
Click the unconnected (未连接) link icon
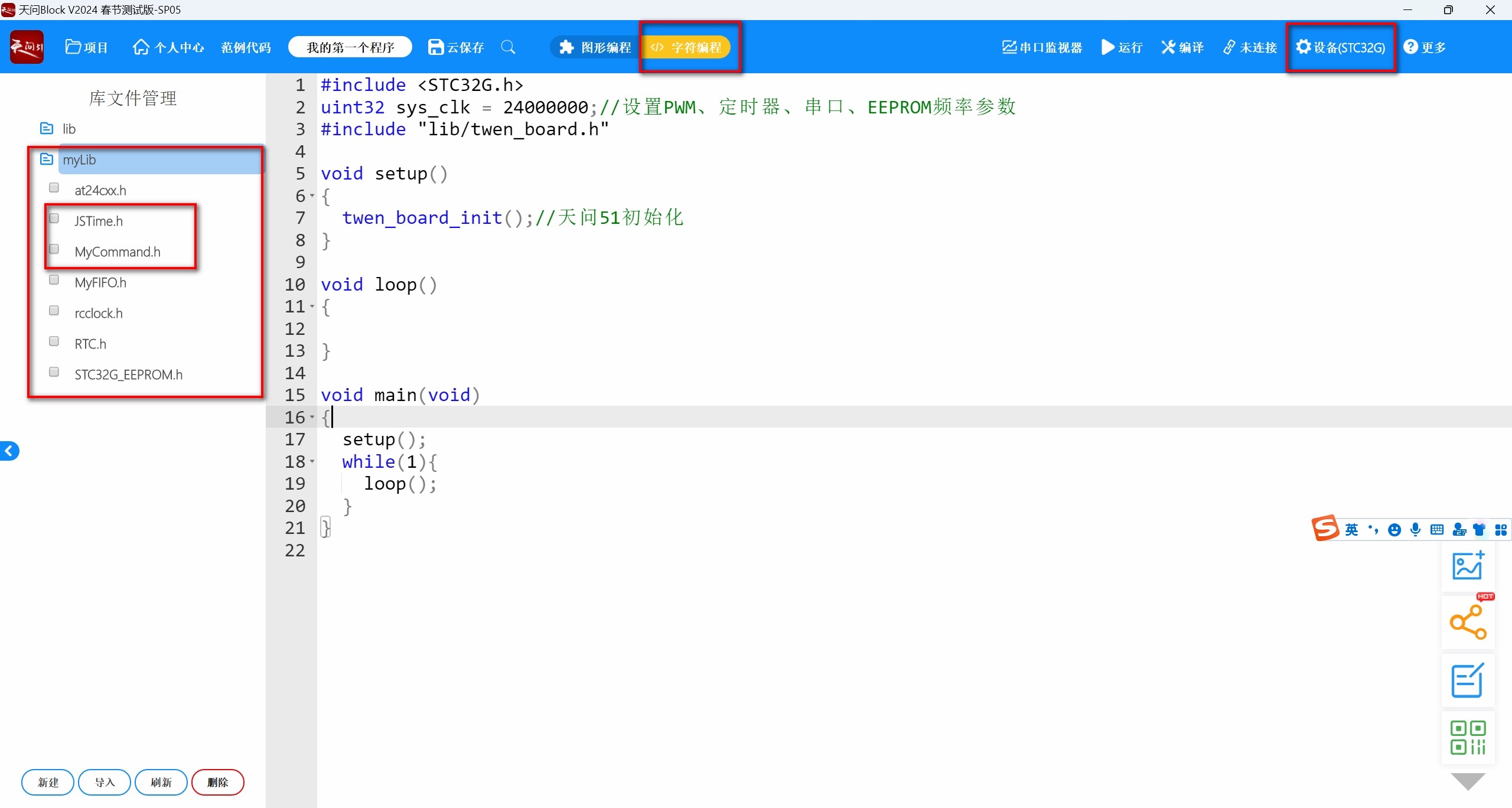1230,47
